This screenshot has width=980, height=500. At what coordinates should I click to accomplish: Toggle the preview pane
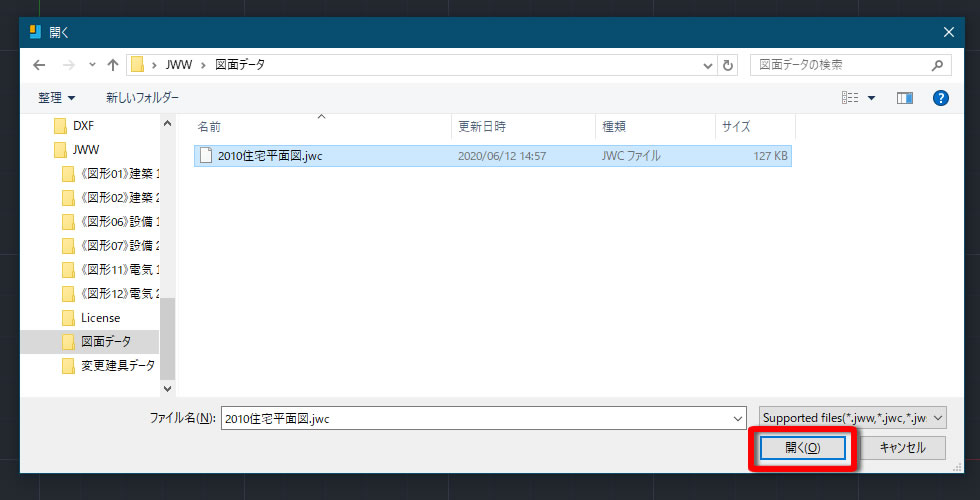point(904,98)
